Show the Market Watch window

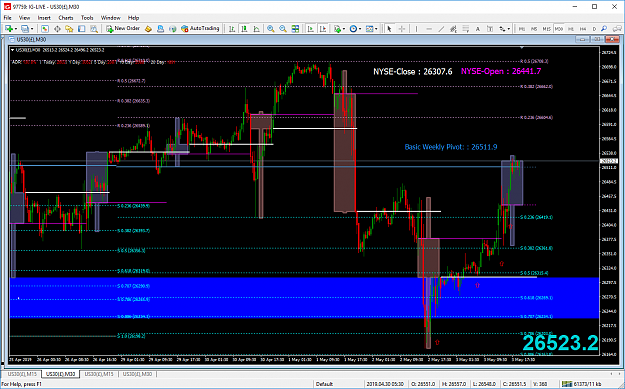[x=45, y=29]
